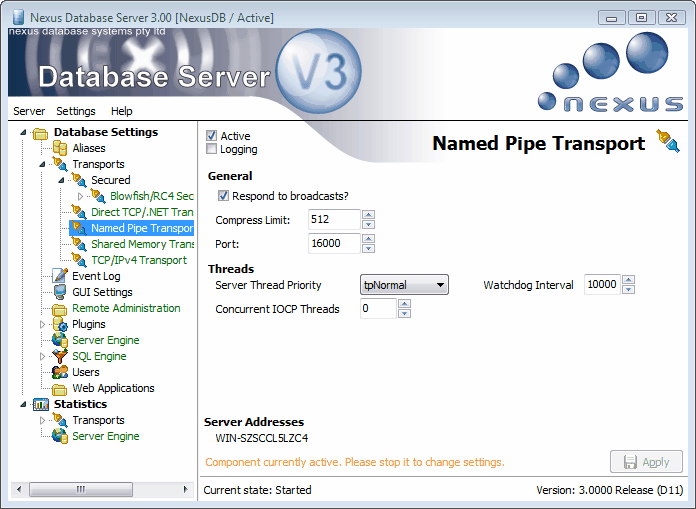Click the Server Engine globe icon under Database Settings
The height and width of the screenshot is (509, 696).
click(59, 340)
